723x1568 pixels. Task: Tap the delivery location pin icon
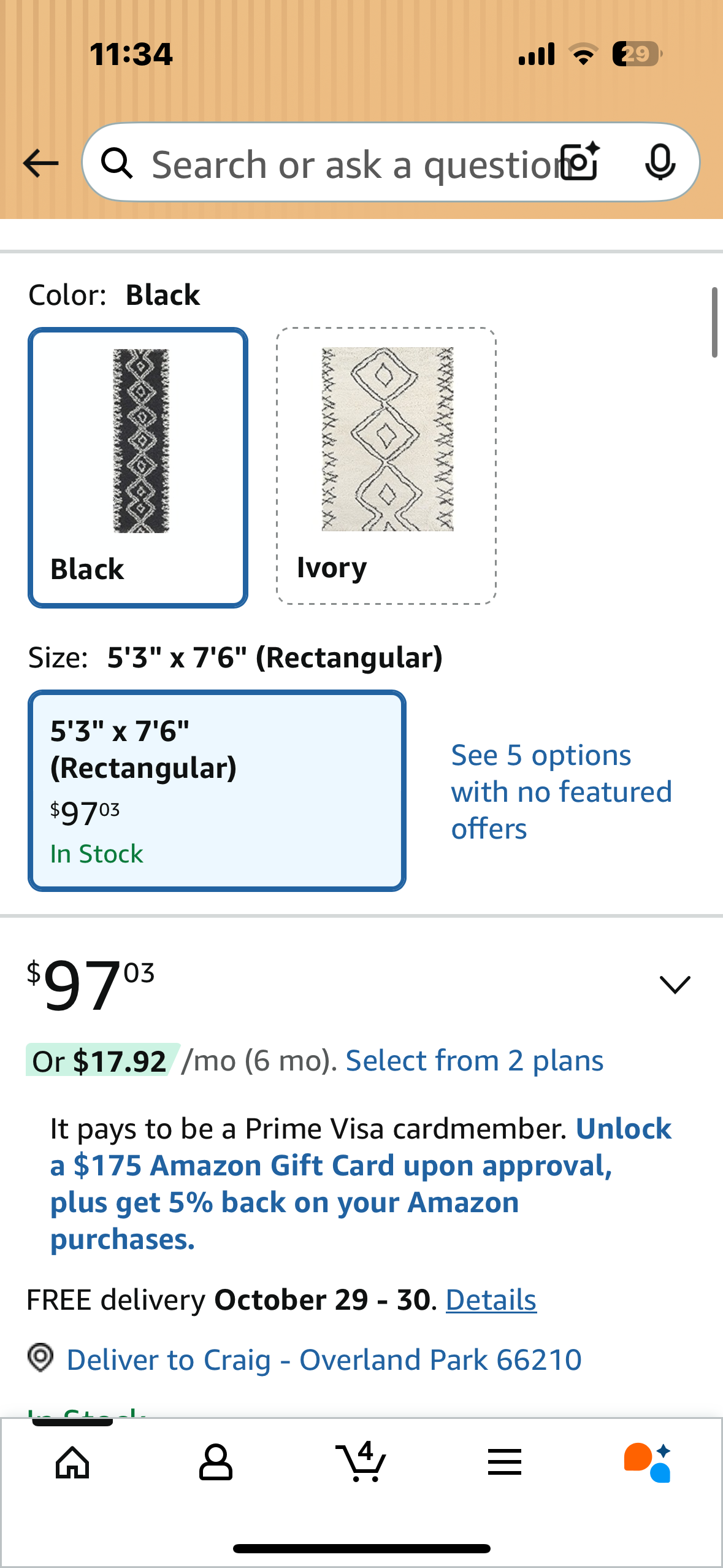[40, 1359]
